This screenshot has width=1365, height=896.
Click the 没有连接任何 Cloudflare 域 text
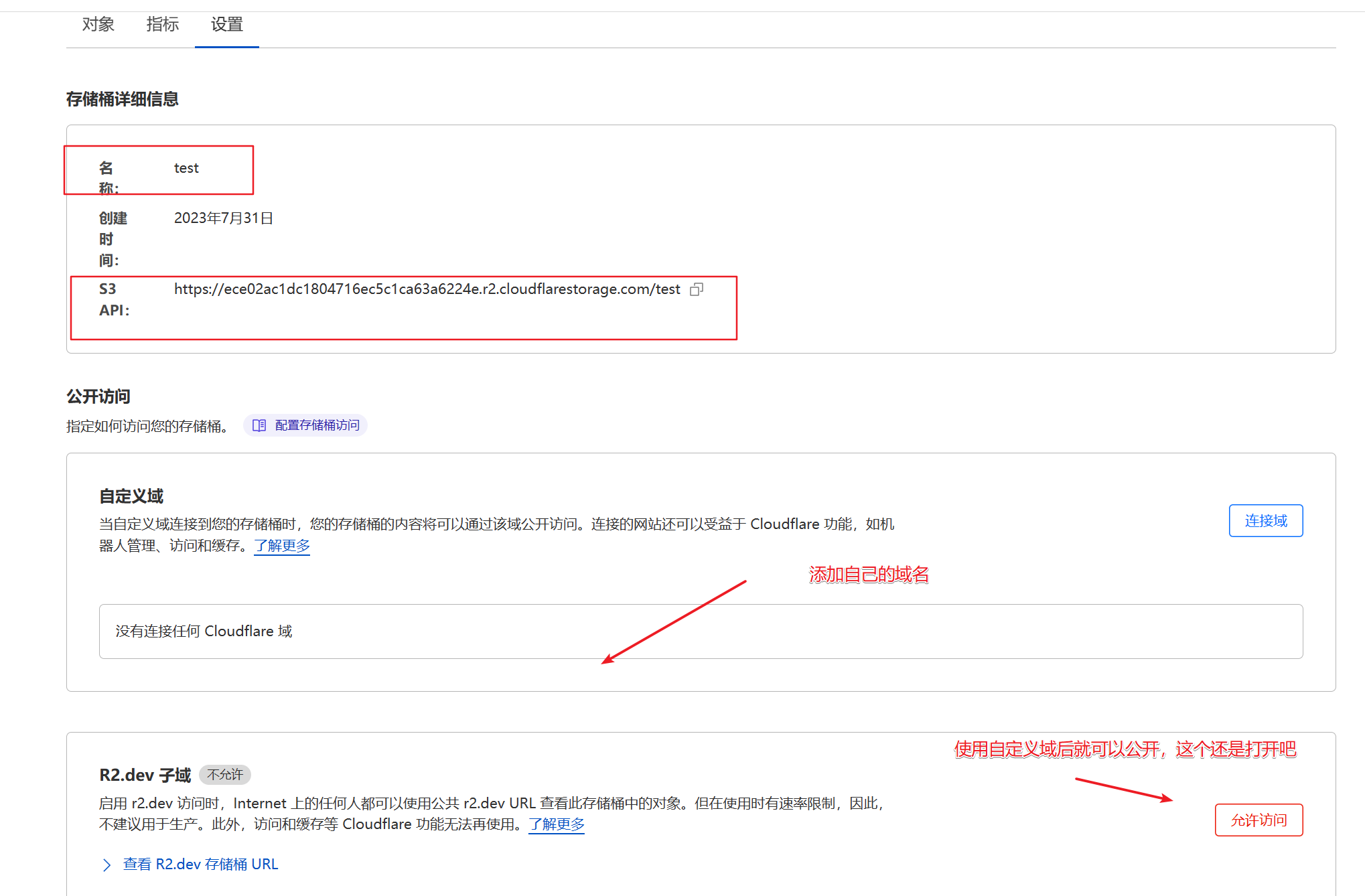pyautogui.click(x=204, y=631)
